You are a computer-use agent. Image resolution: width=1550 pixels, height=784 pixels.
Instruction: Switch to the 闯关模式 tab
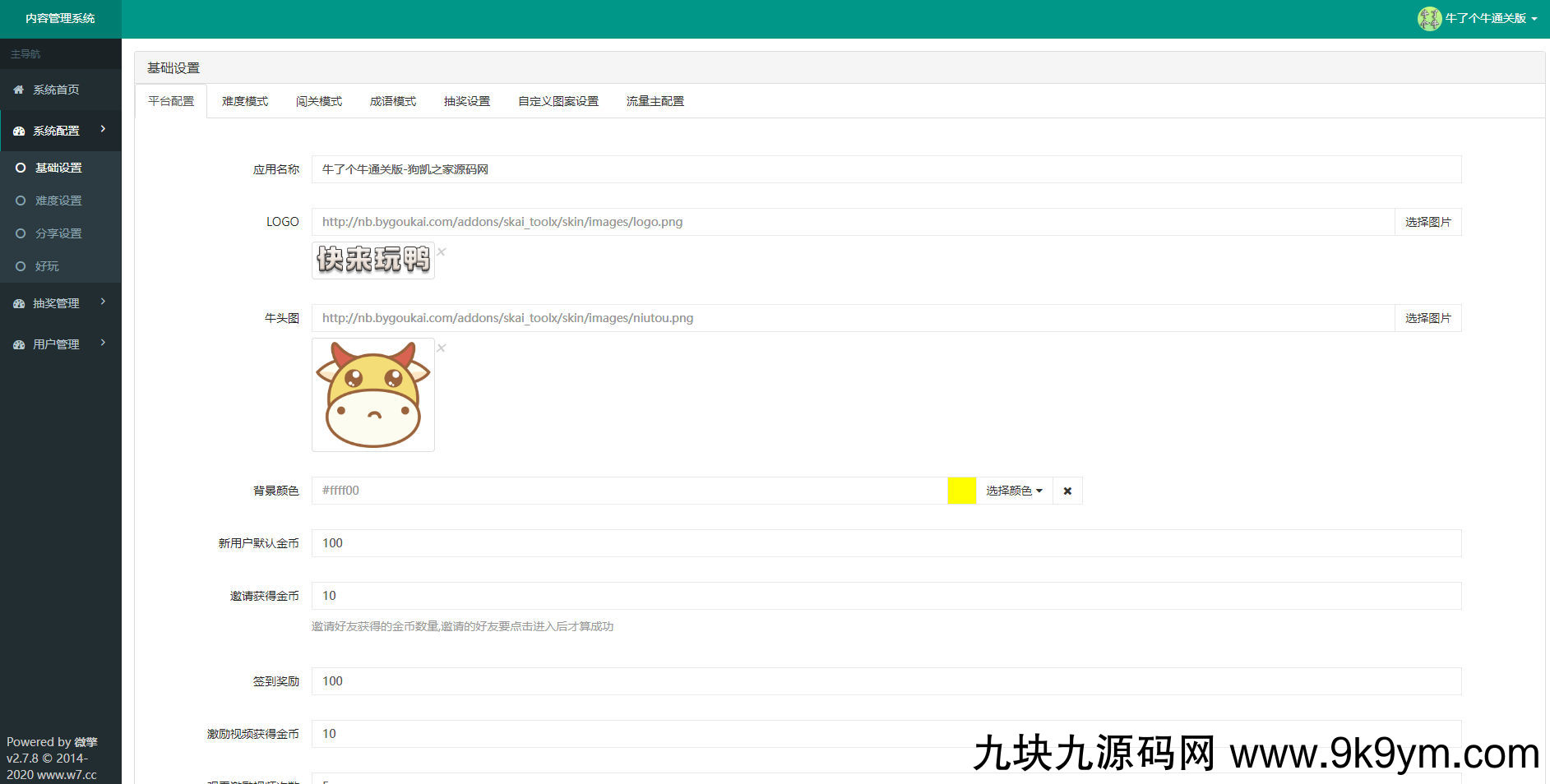(319, 101)
